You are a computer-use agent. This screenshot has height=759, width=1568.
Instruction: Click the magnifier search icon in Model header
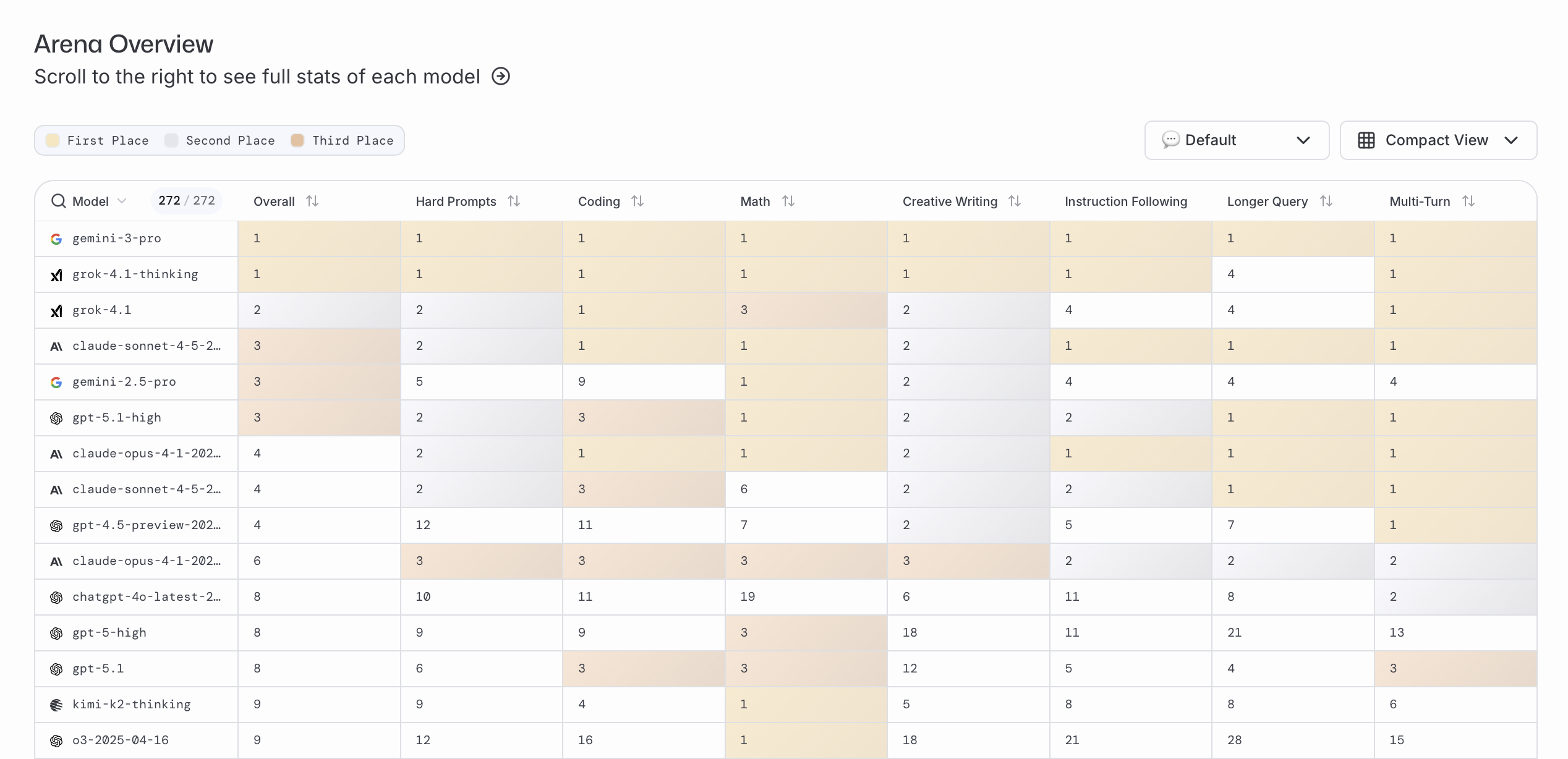coord(59,201)
